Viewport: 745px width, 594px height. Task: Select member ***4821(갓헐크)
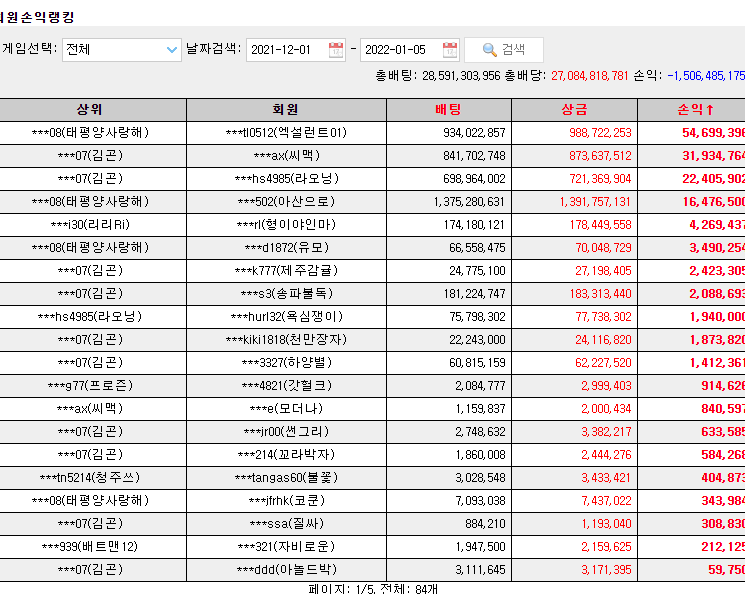coord(287,385)
